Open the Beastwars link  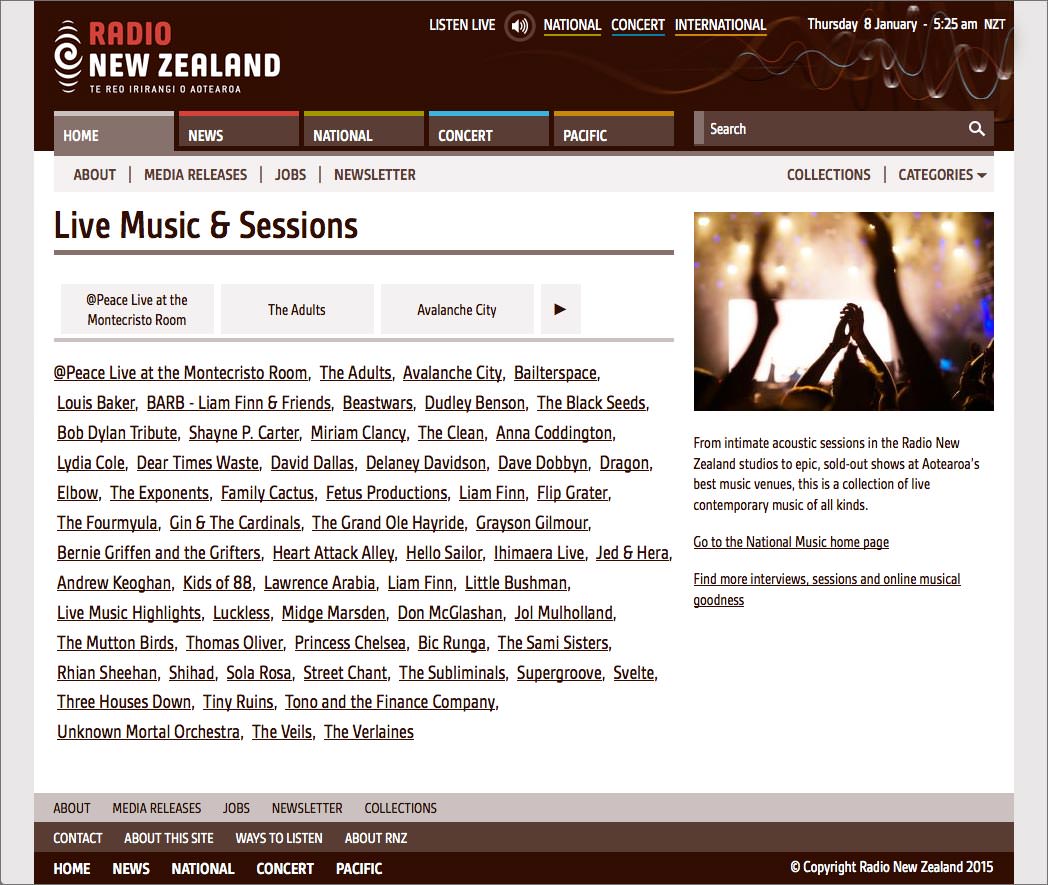coord(378,403)
